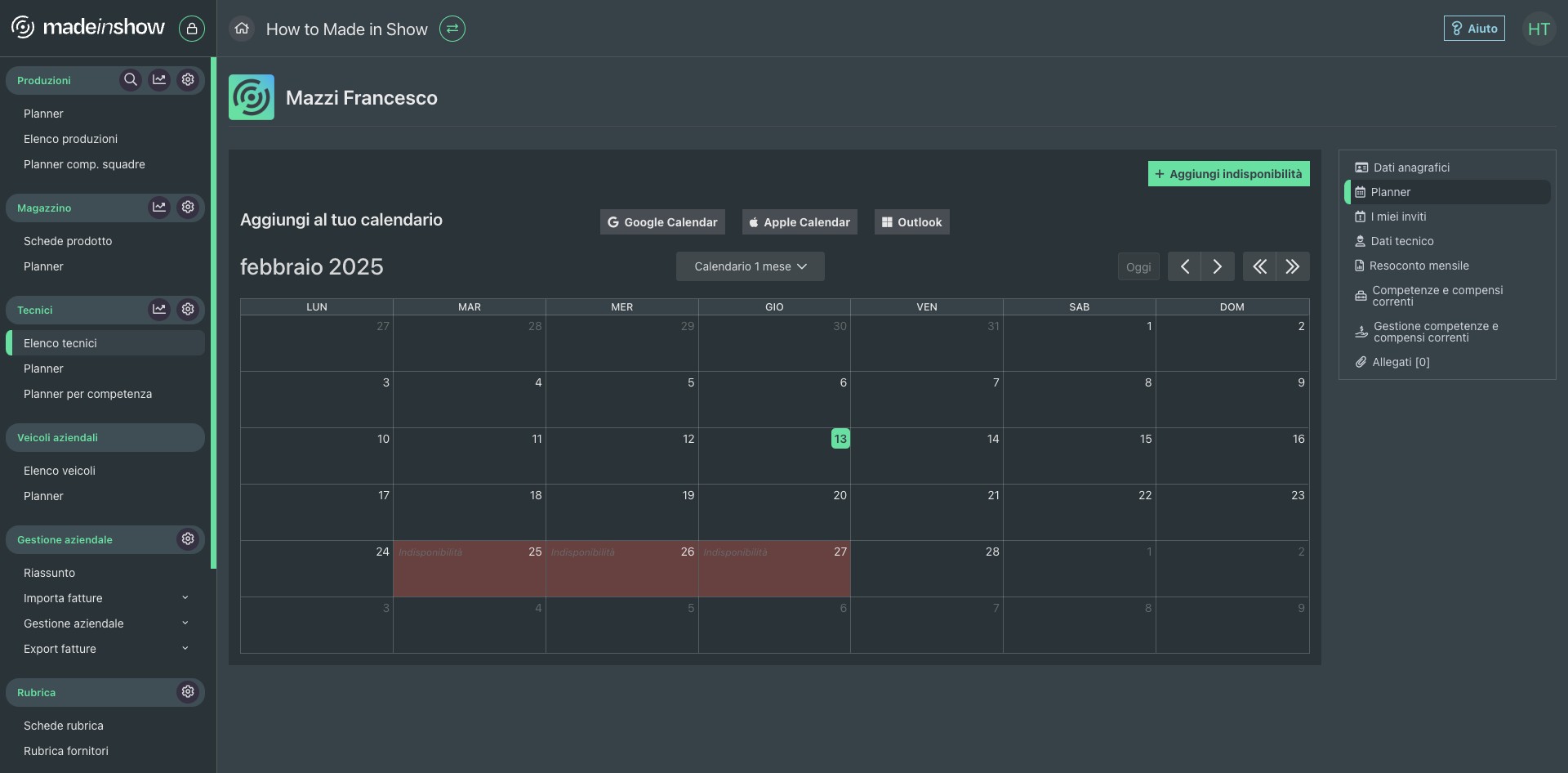This screenshot has width=1568, height=773.
Task: Open the Dati anagrafici ID card icon
Action: pos(1361,167)
